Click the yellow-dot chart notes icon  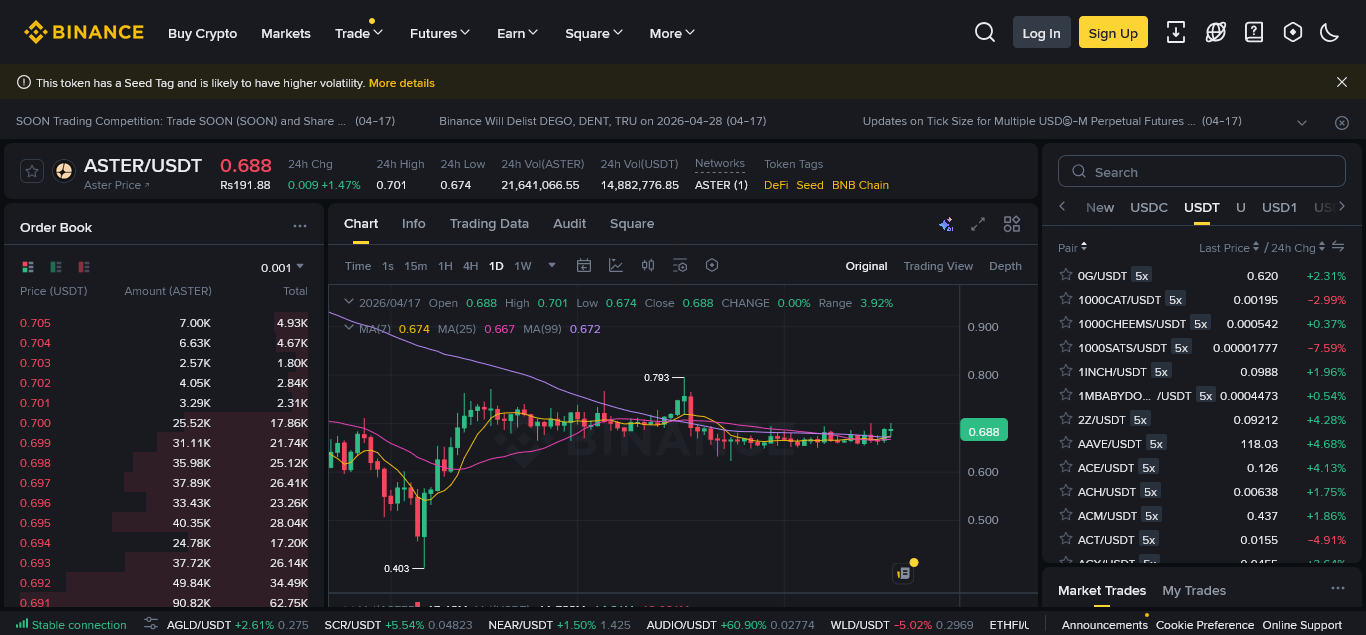pos(904,572)
